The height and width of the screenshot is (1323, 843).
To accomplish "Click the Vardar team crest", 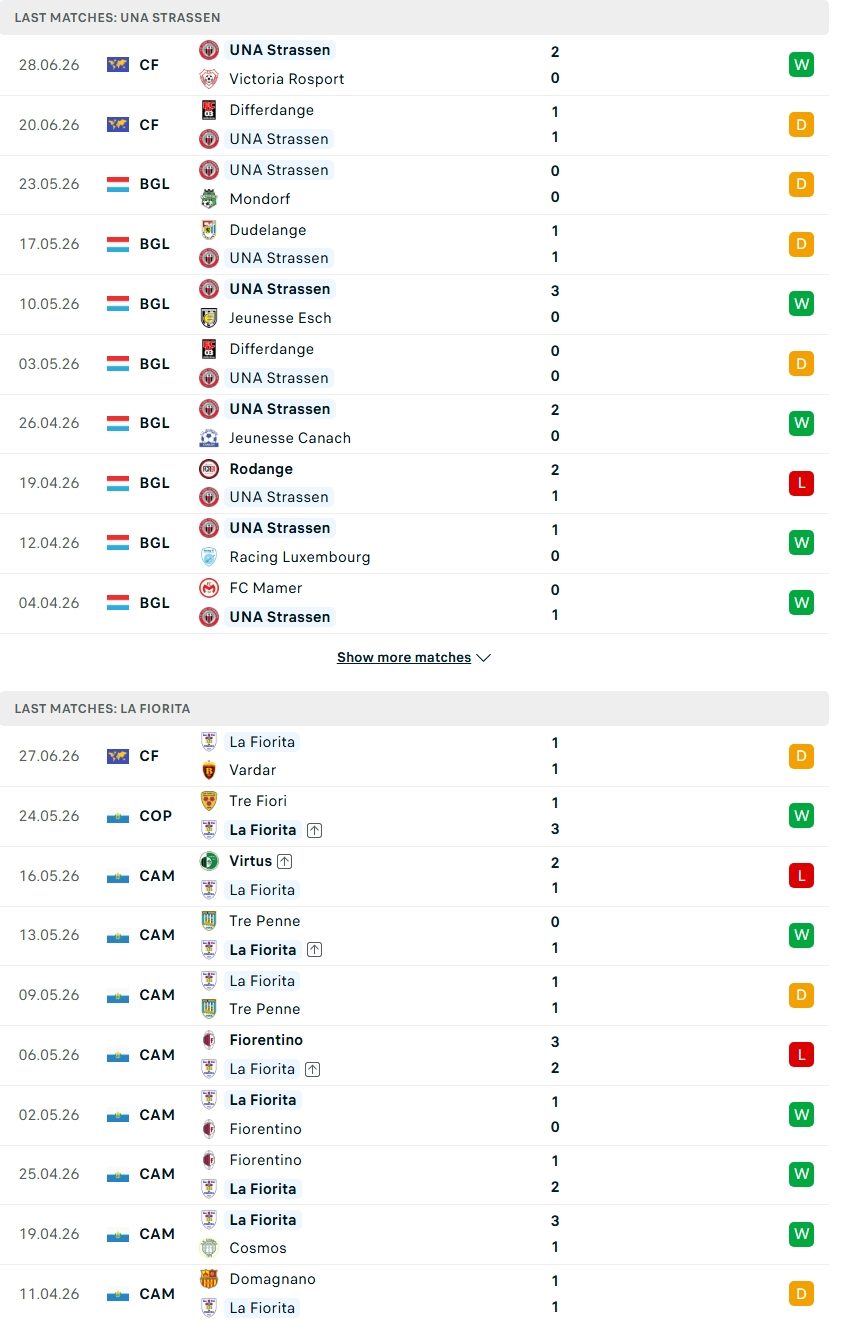I will click(209, 770).
